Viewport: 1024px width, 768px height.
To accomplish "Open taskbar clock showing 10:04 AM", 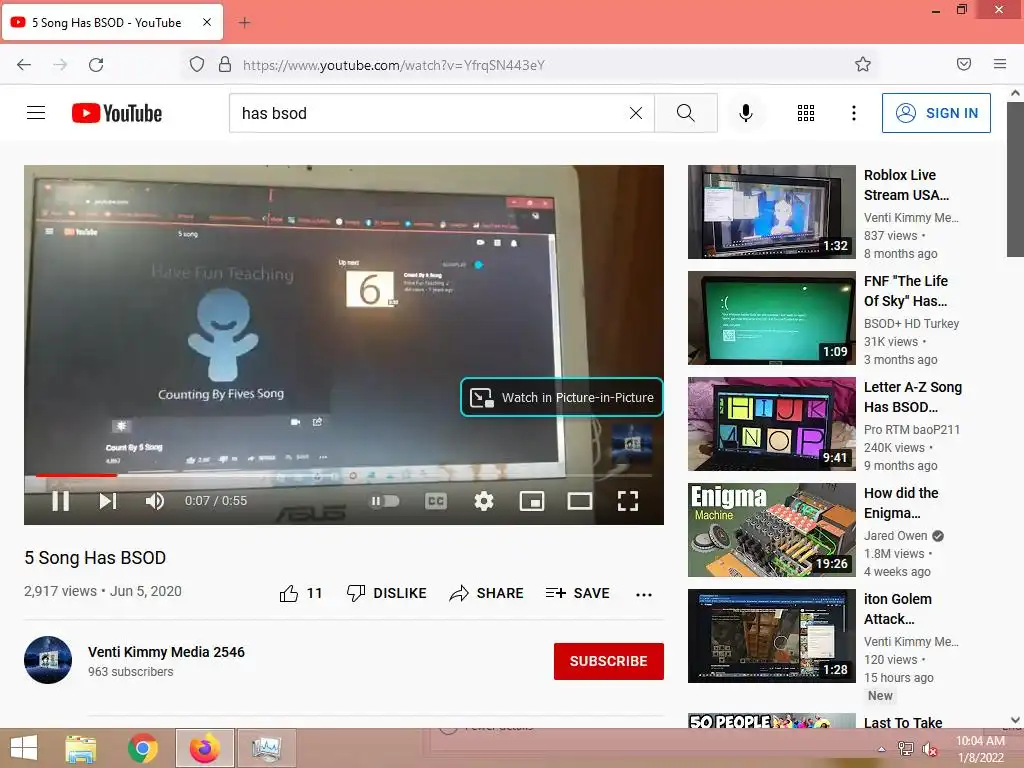I will (980, 749).
